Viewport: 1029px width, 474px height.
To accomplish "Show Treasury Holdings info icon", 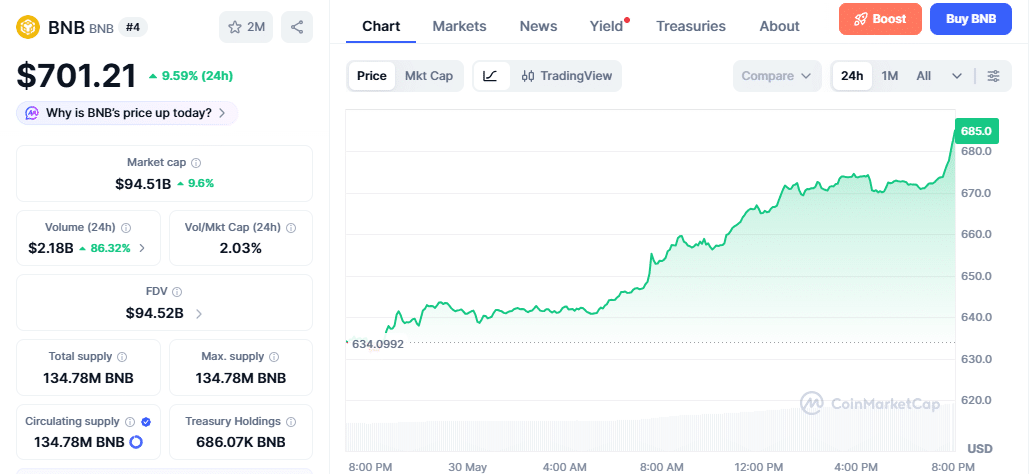I will pyautogui.click(x=291, y=421).
